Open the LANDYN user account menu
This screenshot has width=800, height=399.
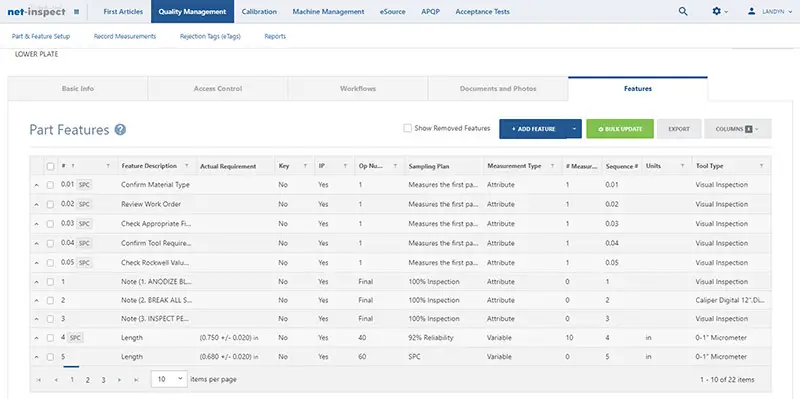769,11
